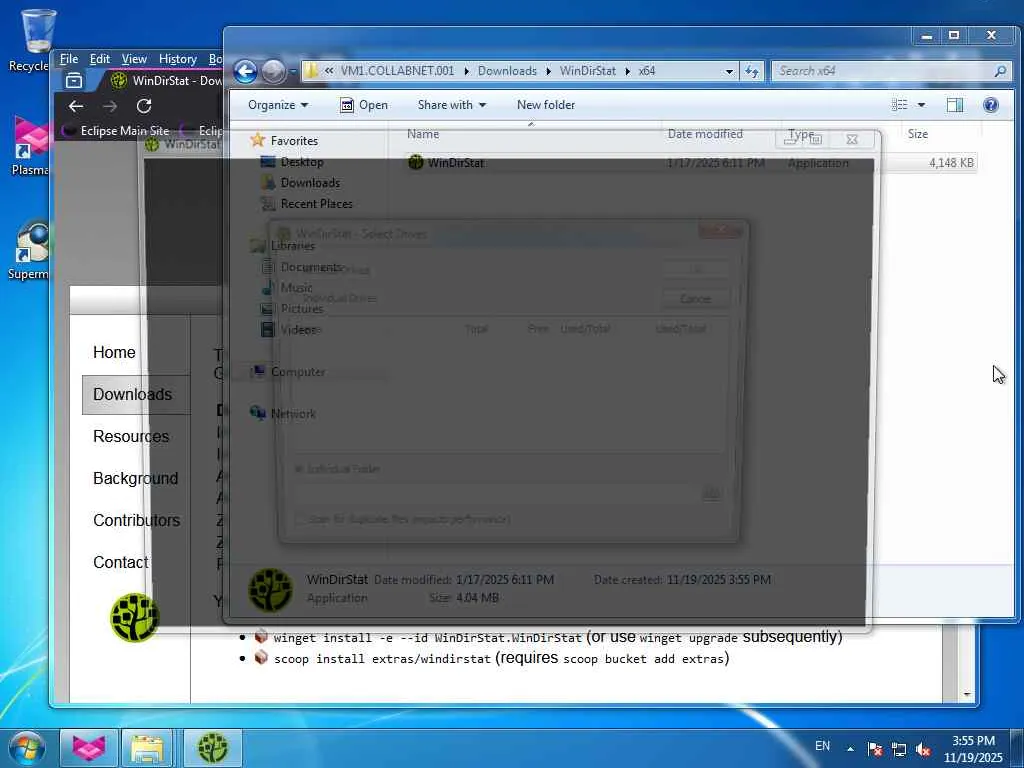Open the browser Edit menu
The image size is (1024, 768).
point(99,59)
